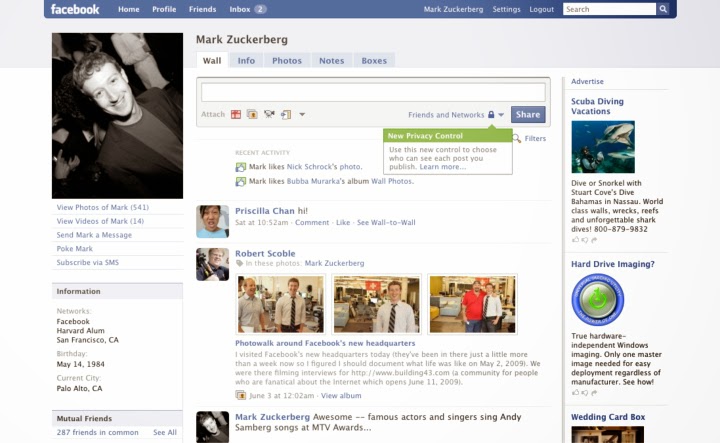Click See All mutual friends
Screen dimensions: 720x443
[x=165, y=432]
